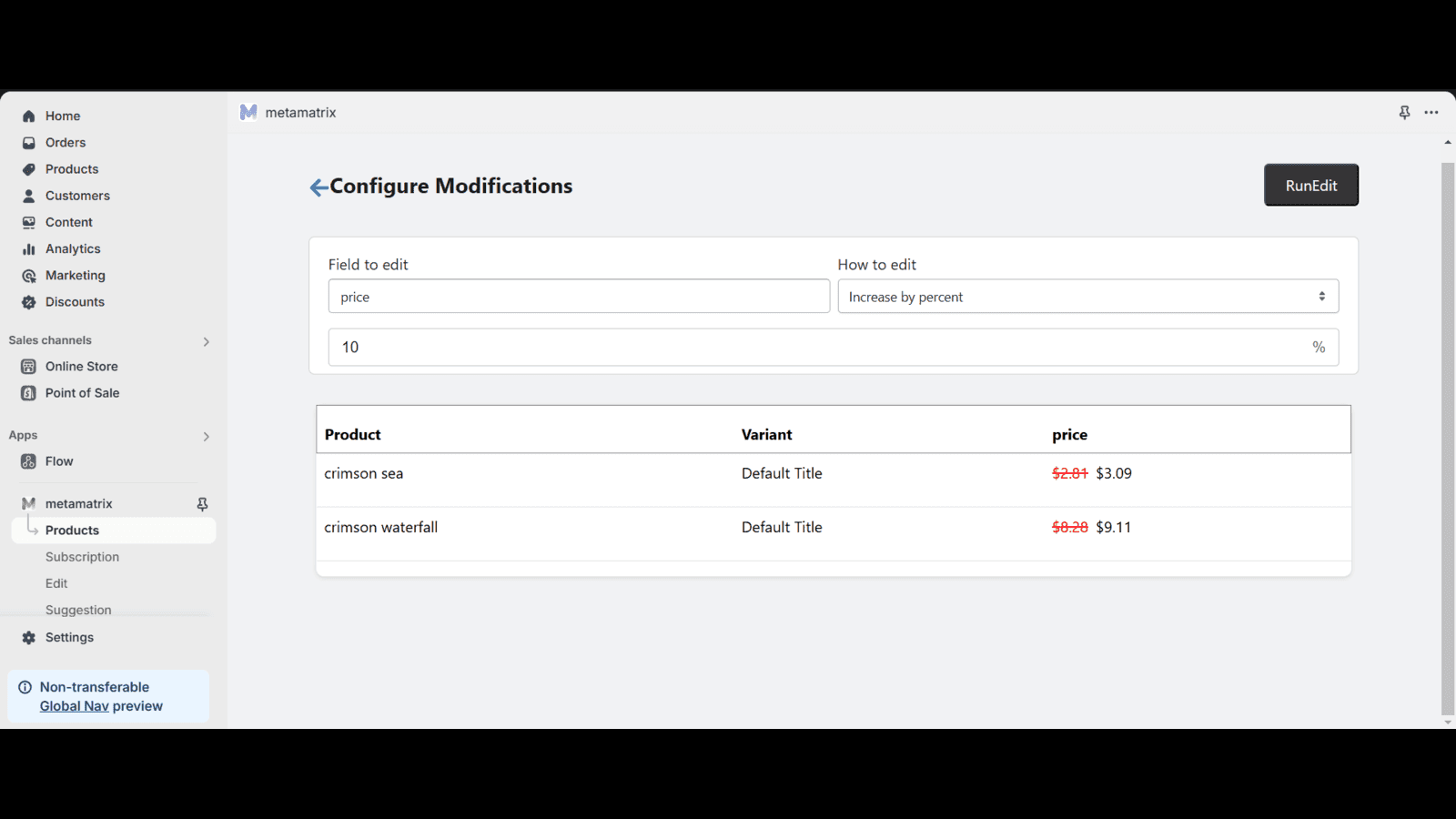Viewport: 1456px width, 819px height.
Task: Open the Subscription submenu item
Action: pyautogui.click(x=82, y=557)
